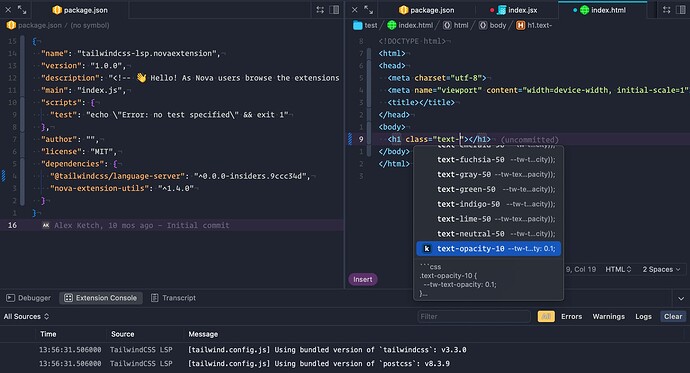Choose text-indigo-50 suggestion
The image size is (690, 373).
pos(488,204)
